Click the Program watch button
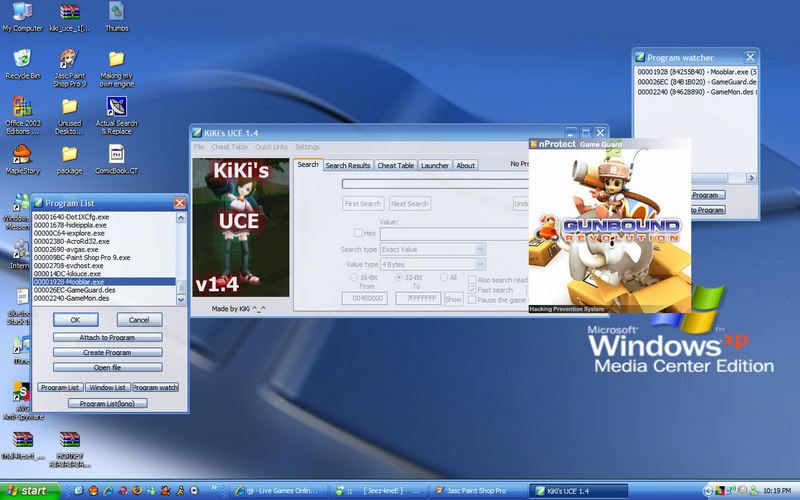 [x=155, y=387]
